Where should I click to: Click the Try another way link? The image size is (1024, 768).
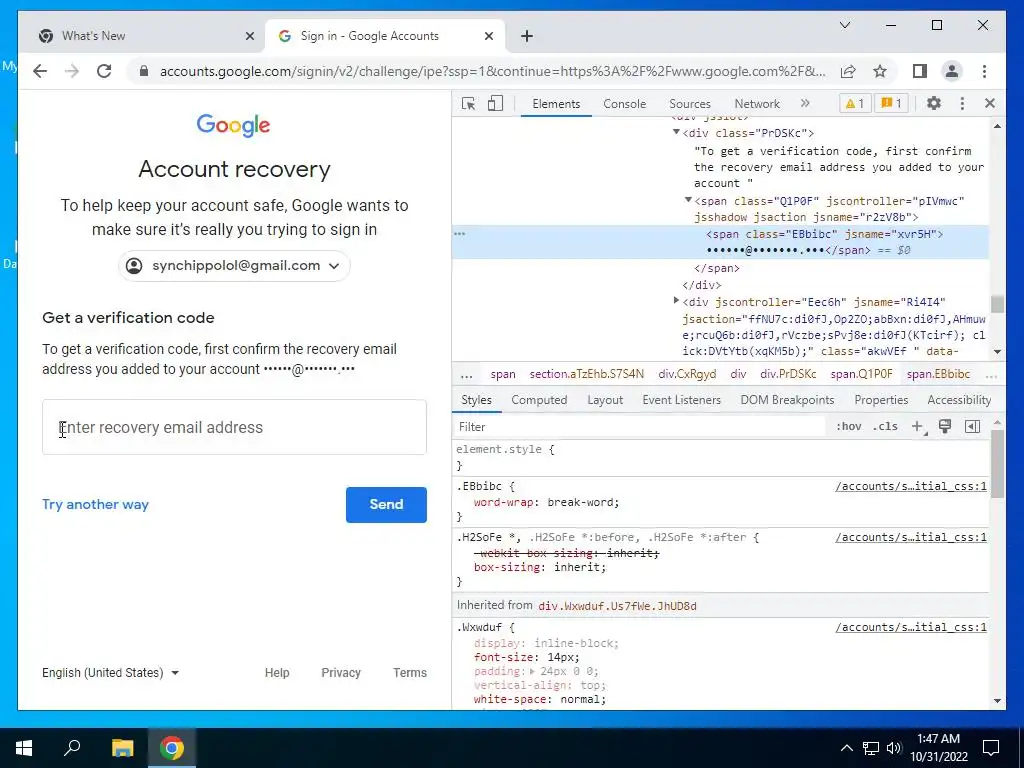click(x=95, y=504)
